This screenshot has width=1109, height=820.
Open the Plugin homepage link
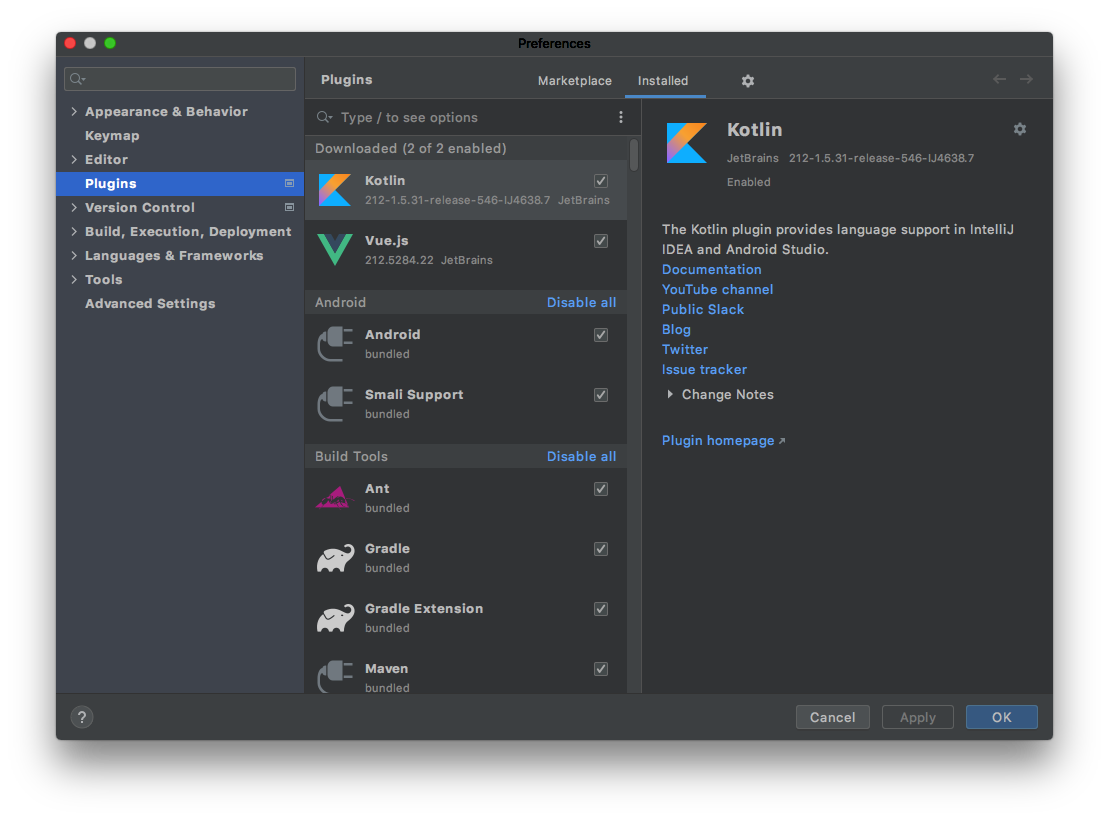pyautogui.click(x=718, y=440)
